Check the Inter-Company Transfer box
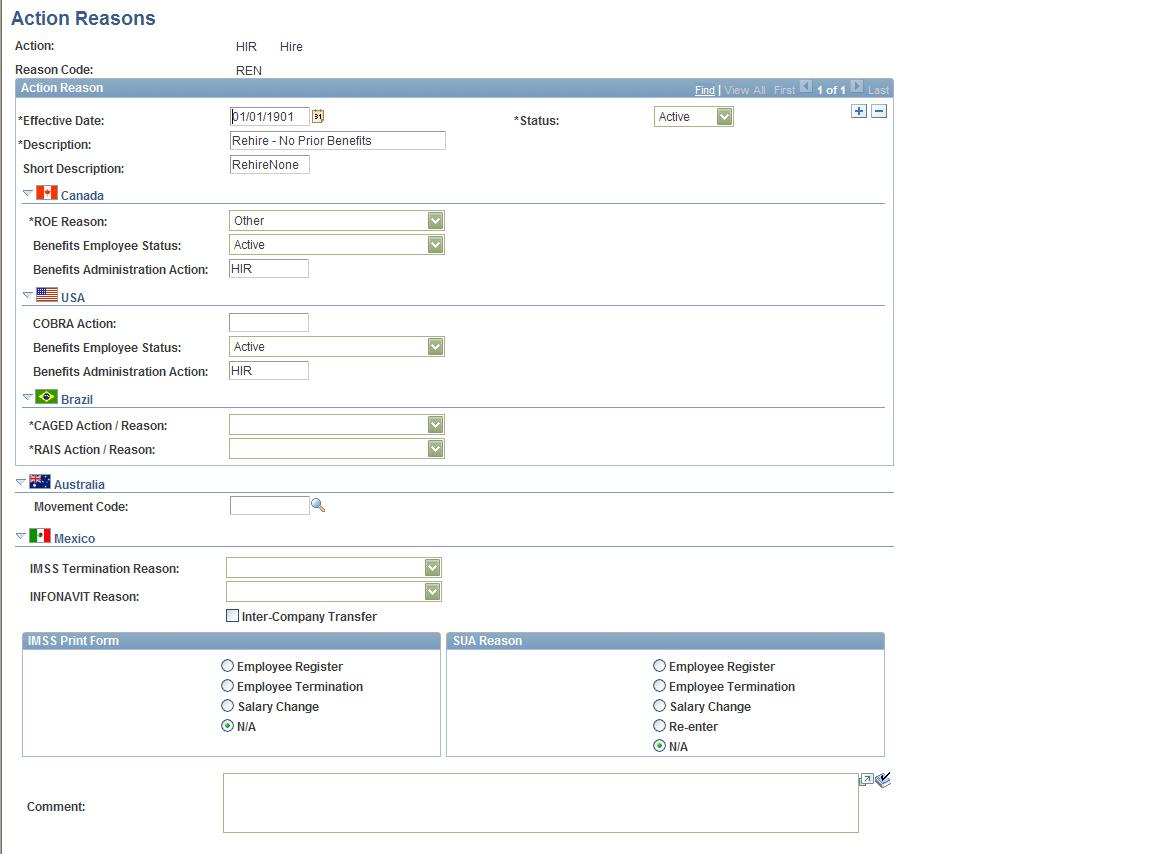Viewport: 1168px width, 854px height. coord(232,616)
